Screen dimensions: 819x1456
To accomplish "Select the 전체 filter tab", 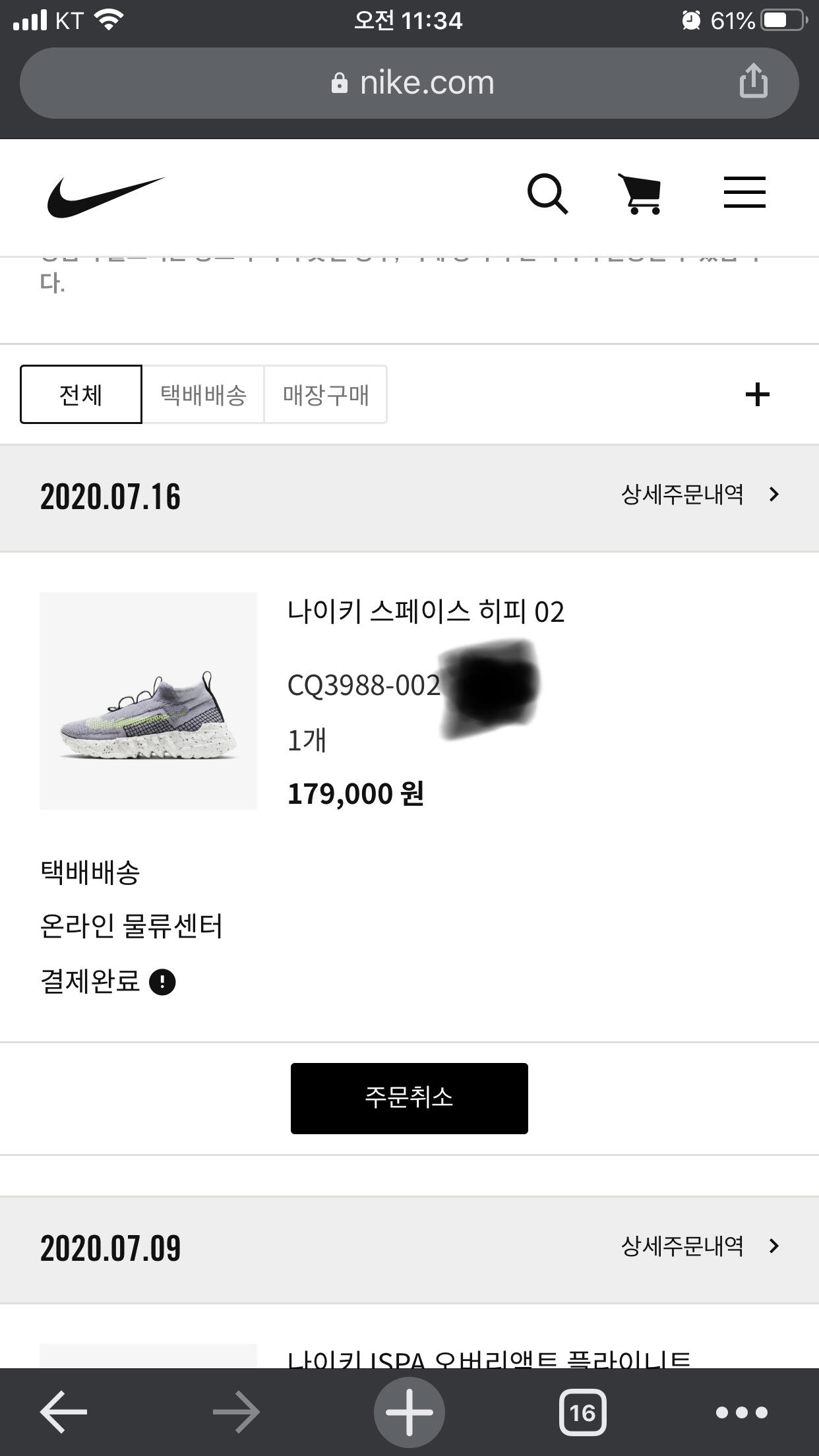I will [81, 394].
